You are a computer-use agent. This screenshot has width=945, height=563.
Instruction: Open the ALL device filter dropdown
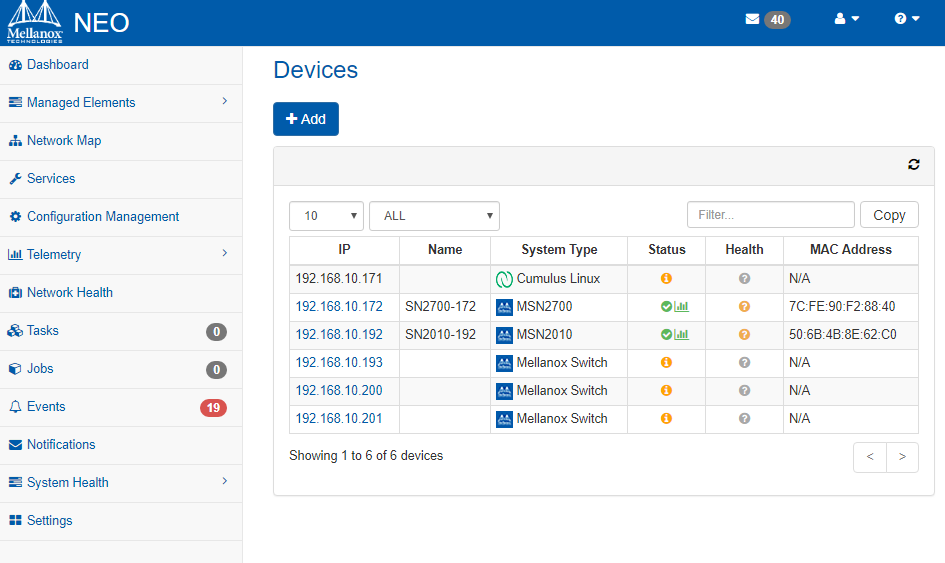pyautogui.click(x=435, y=216)
